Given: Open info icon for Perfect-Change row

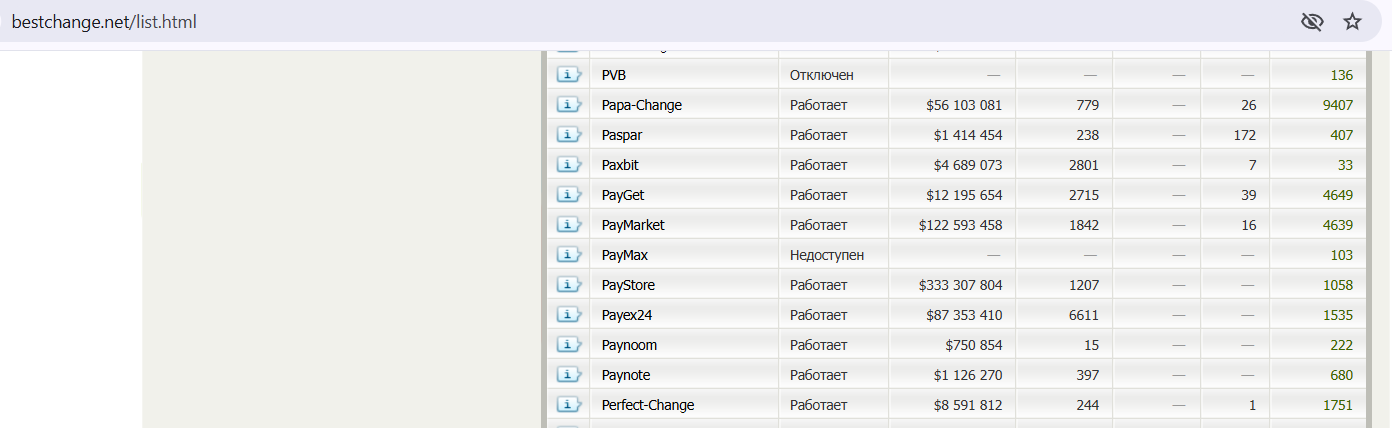Looking at the screenshot, I should (x=569, y=405).
